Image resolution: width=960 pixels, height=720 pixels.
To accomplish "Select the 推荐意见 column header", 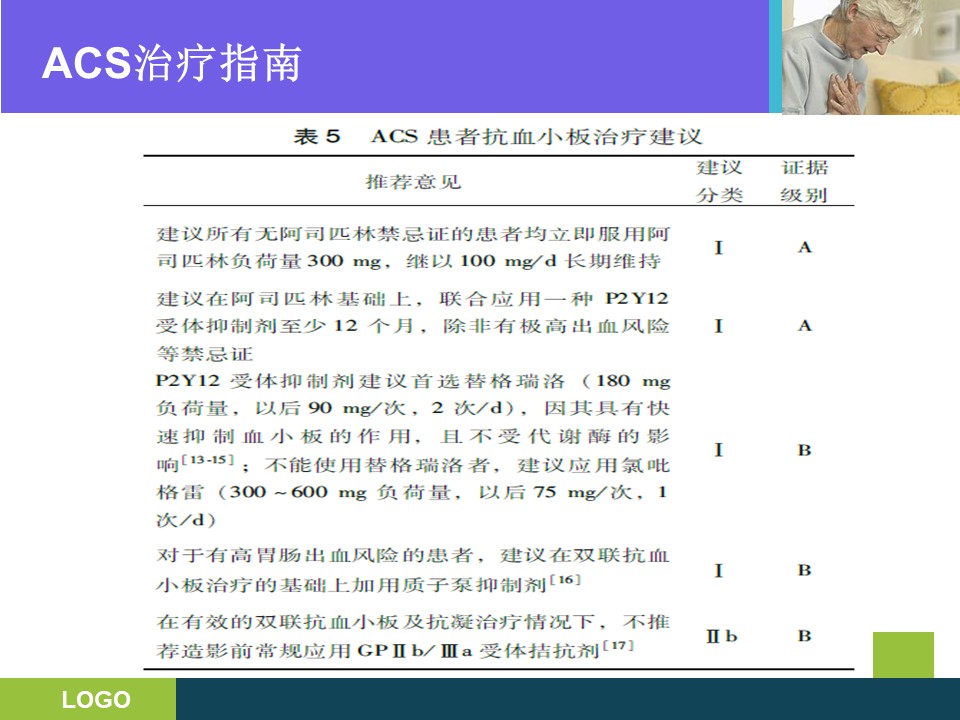I will [x=413, y=182].
